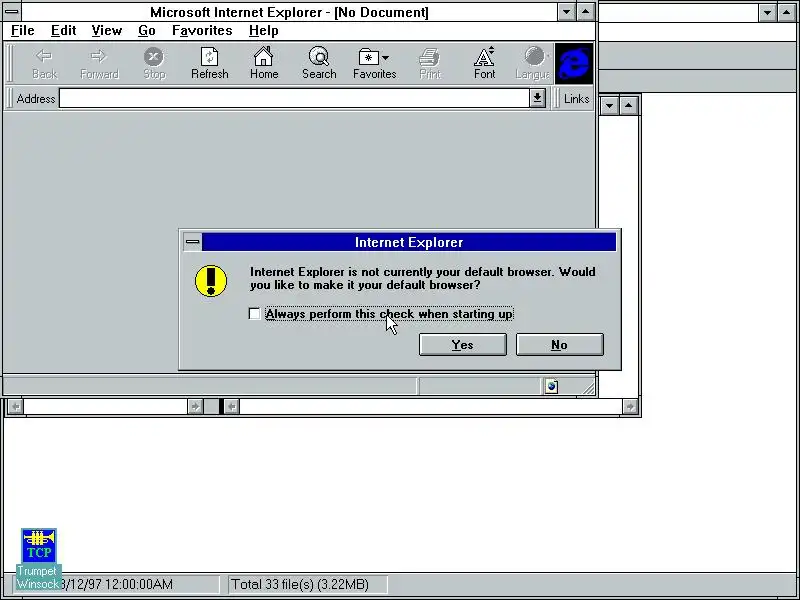Click the Back toolbar icon
800x600 pixels.
pos(44,63)
